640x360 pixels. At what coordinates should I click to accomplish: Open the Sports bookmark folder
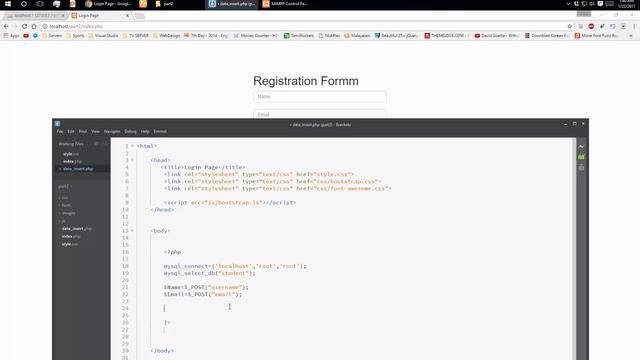click(x=75, y=36)
